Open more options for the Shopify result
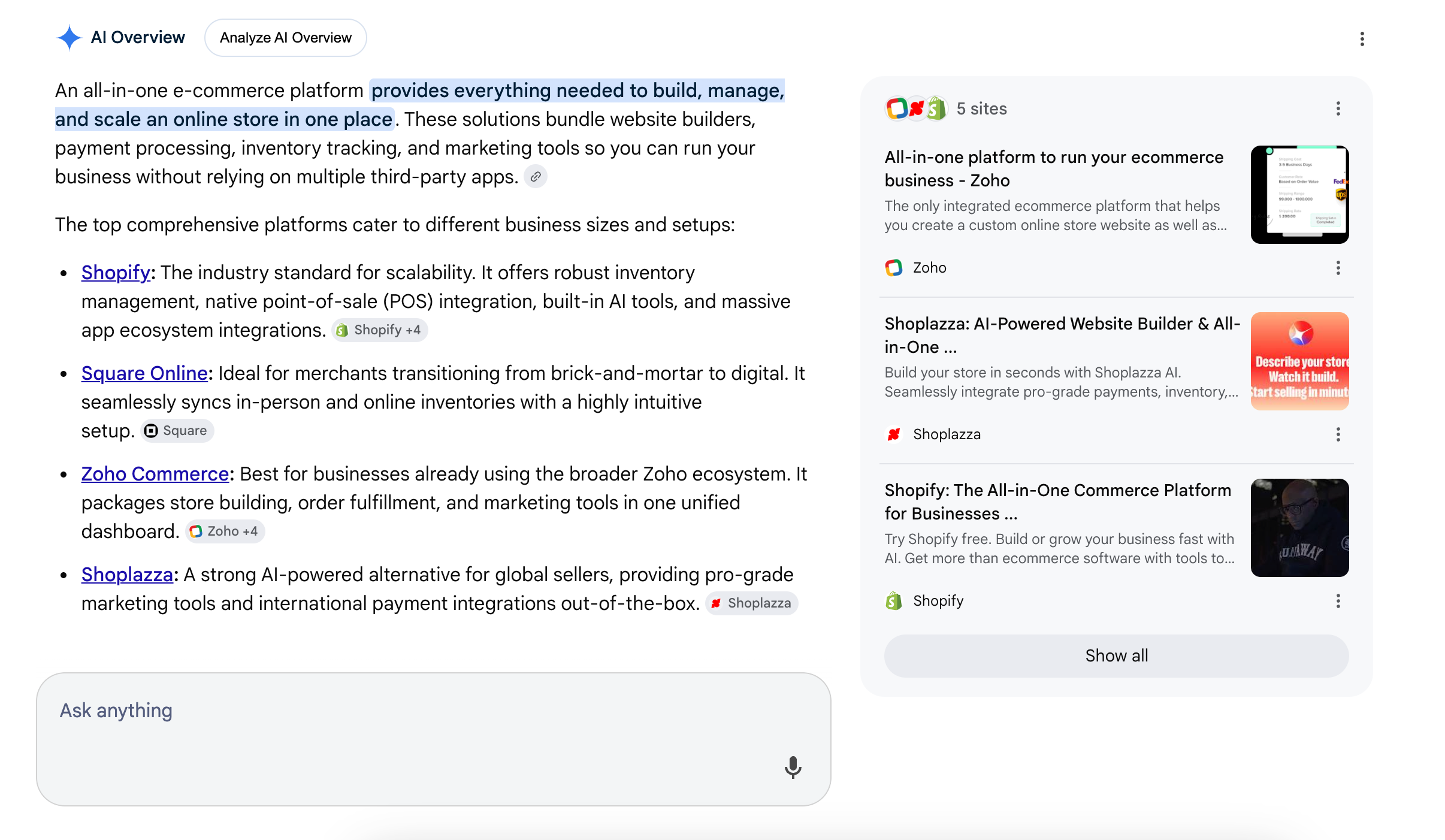Image resolution: width=1445 pixels, height=840 pixels. tap(1338, 601)
